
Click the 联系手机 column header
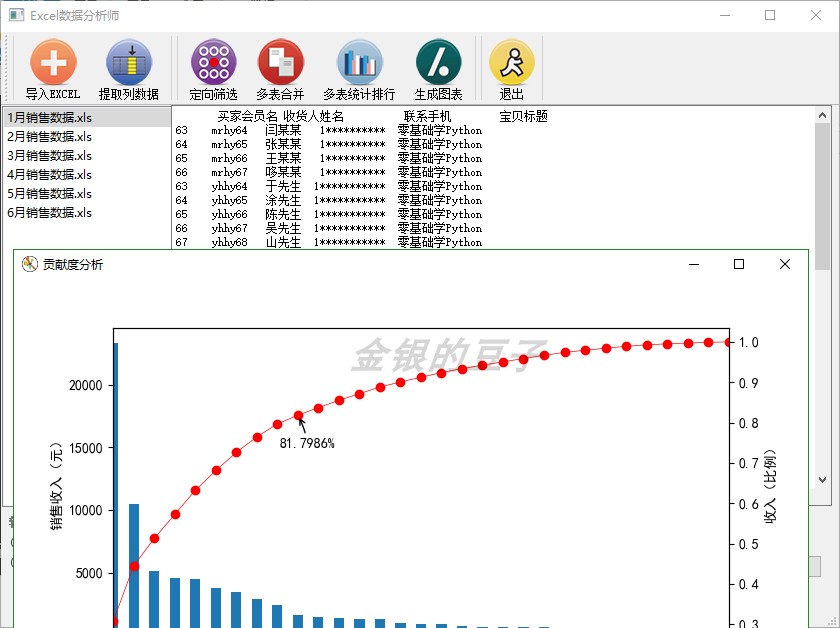click(428, 116)
